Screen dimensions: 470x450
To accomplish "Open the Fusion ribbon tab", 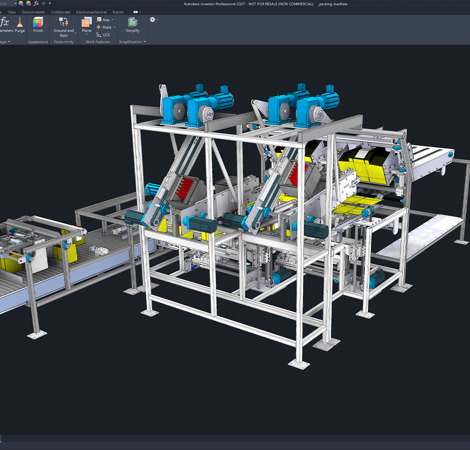I will click(118, 12).
